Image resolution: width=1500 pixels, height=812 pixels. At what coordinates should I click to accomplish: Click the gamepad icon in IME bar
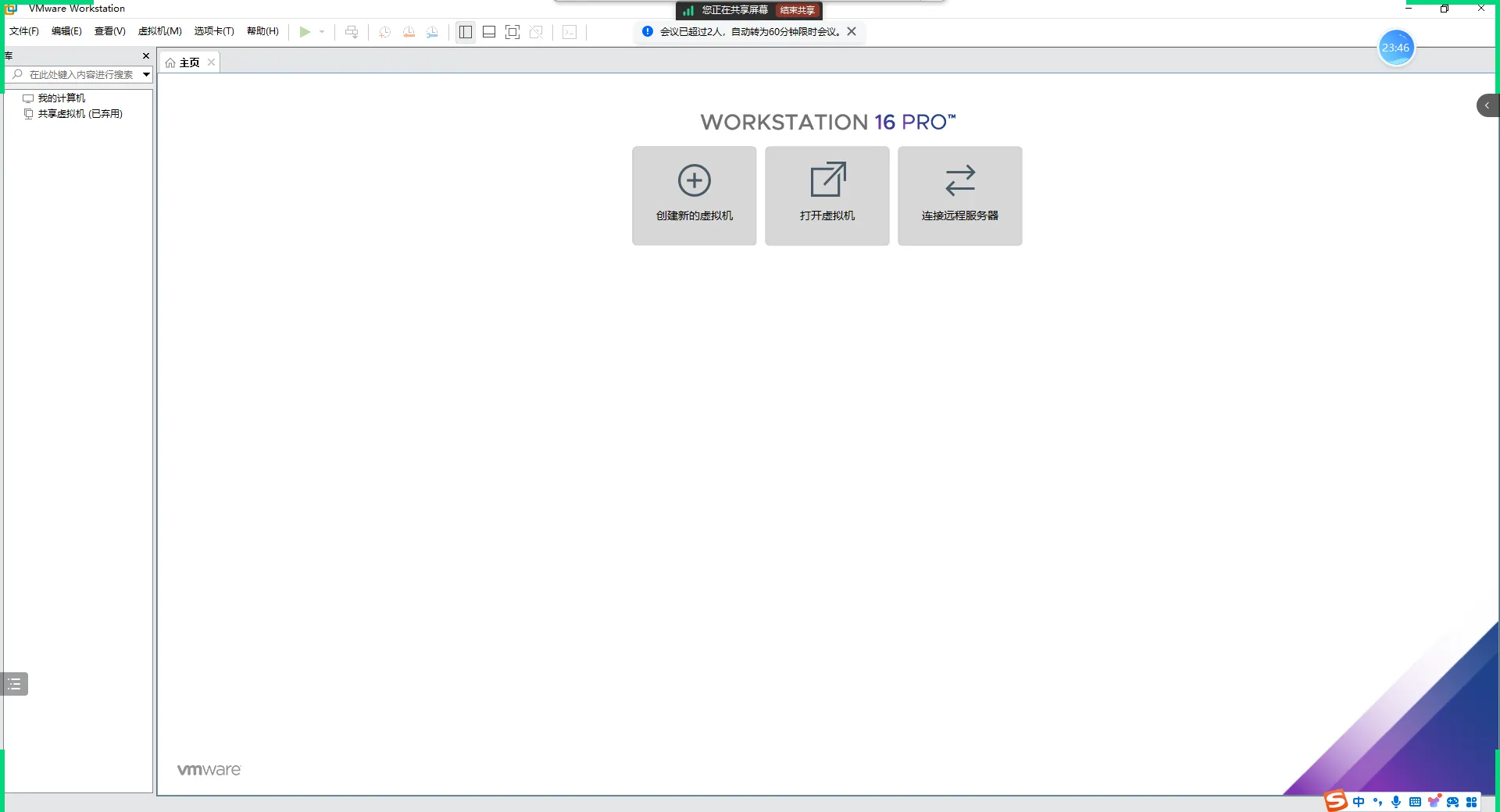click(1452, 802)
